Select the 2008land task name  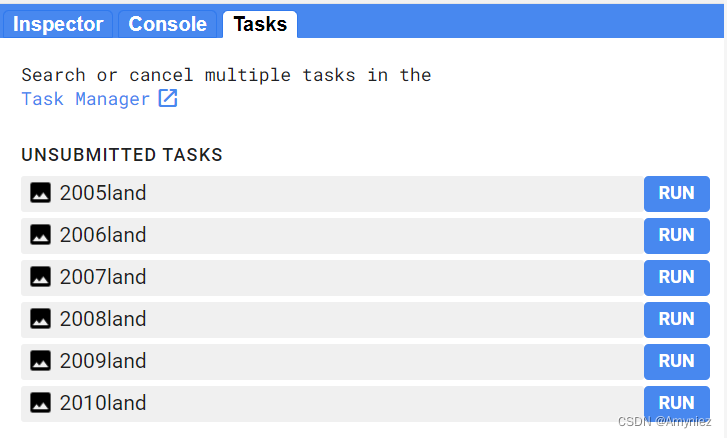[x=103, y=319]
